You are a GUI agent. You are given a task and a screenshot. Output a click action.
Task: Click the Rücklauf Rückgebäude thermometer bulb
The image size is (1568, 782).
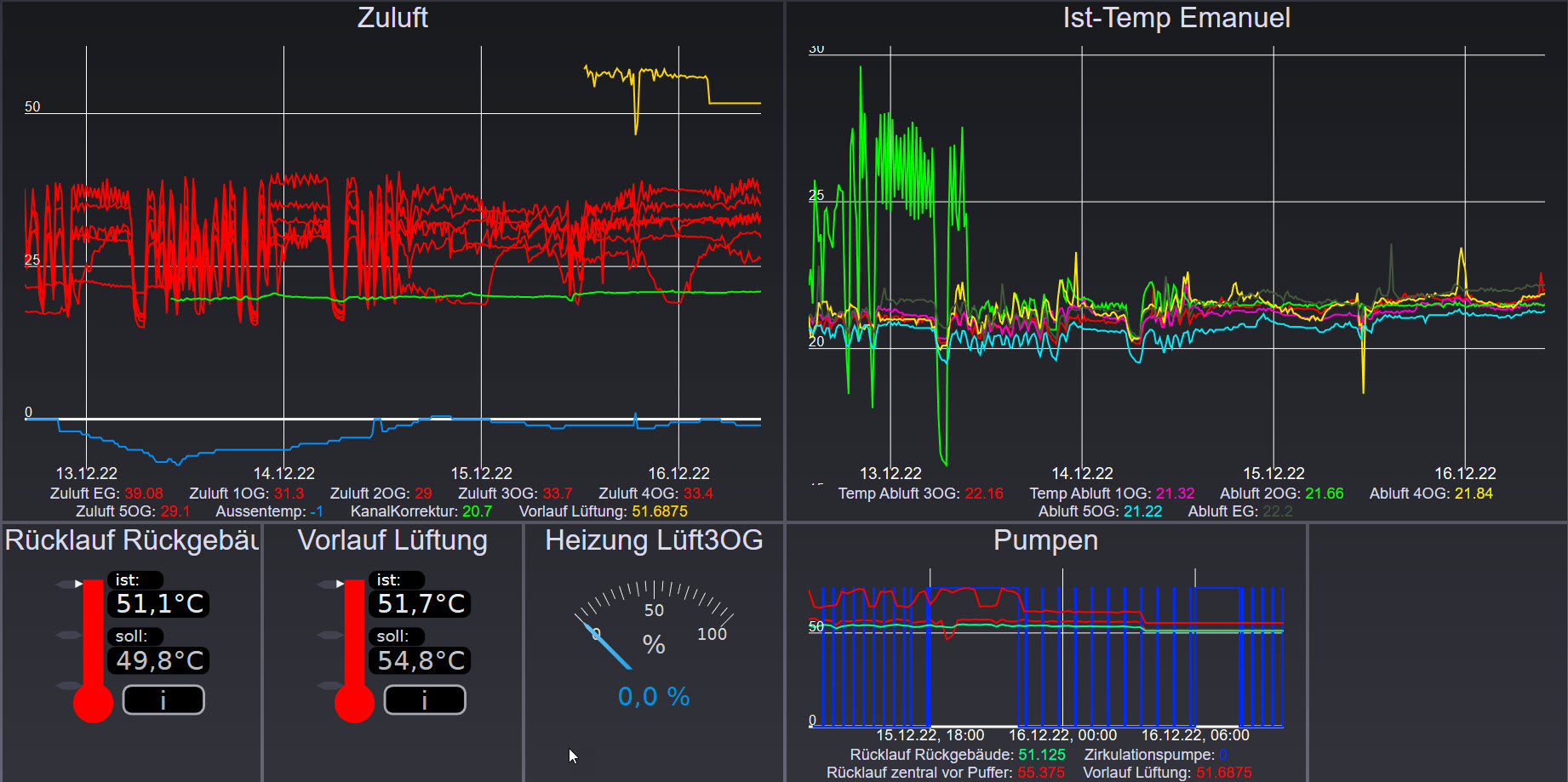click(x=93, y=704)
